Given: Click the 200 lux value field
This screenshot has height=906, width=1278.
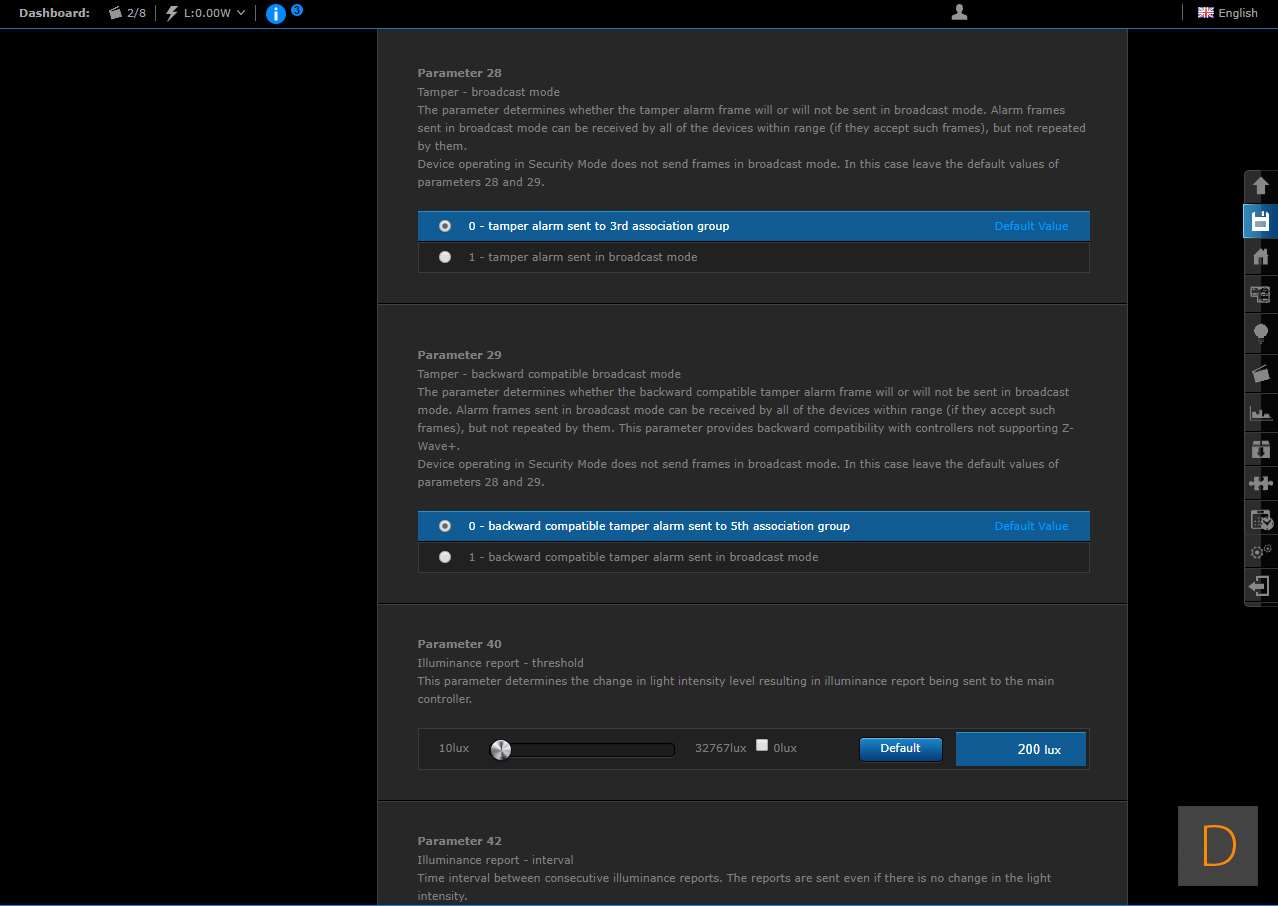Looking at the screenshot, I should [1020, 749].
